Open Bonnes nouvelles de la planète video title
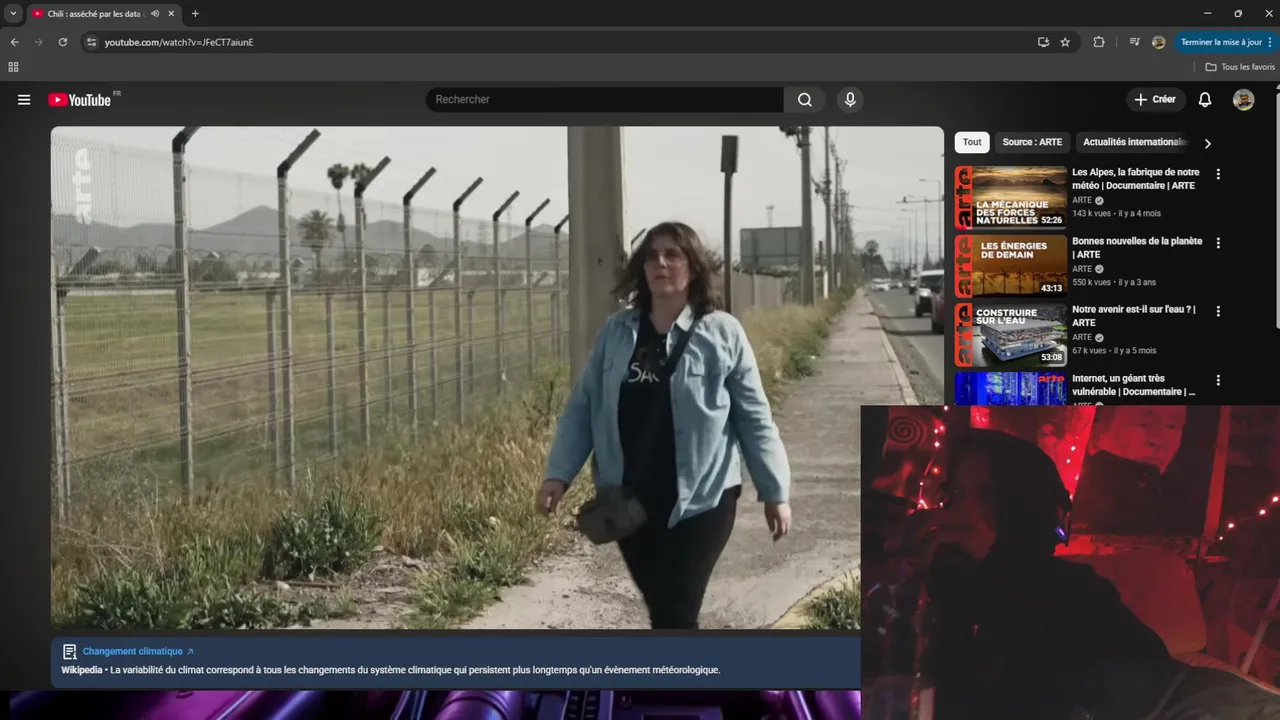1280x720 pixels. pos(1137,248)
